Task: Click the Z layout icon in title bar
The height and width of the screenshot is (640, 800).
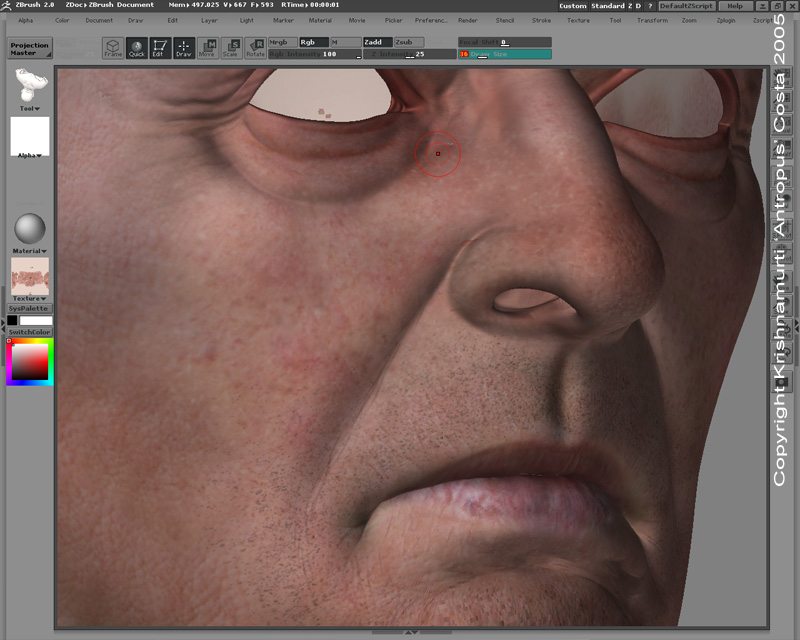Action: pos(630,6)
